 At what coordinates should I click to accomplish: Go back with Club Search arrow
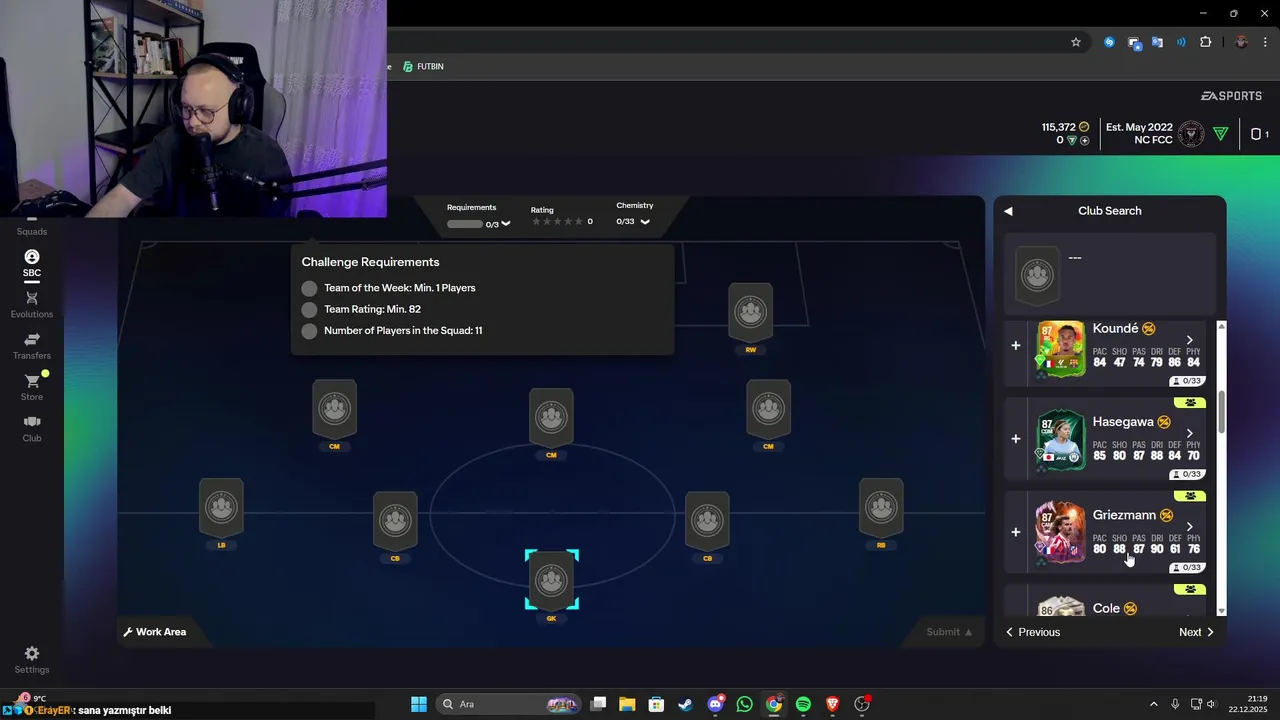[x=1008, y=211]
